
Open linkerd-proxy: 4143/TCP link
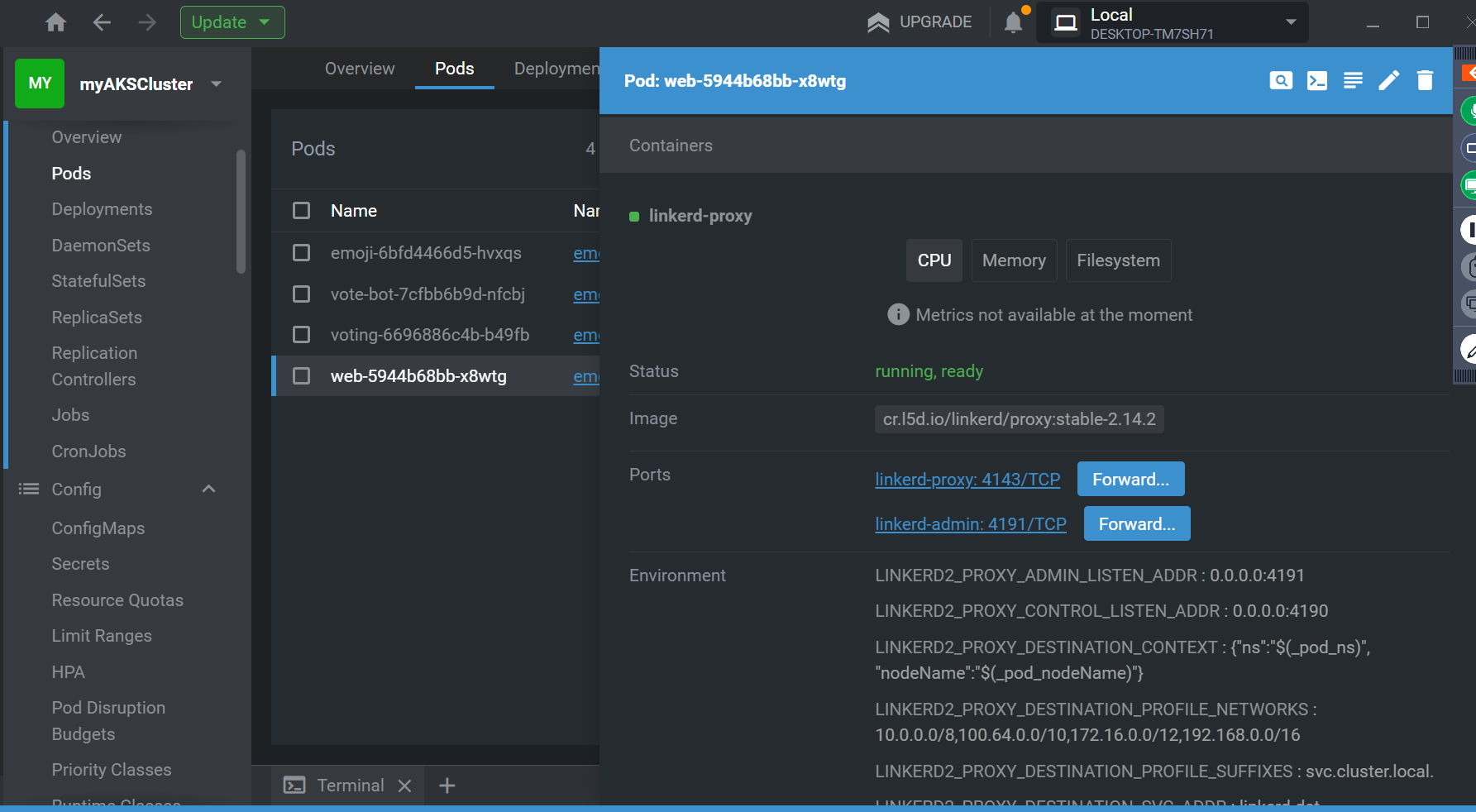pos(967,480)
